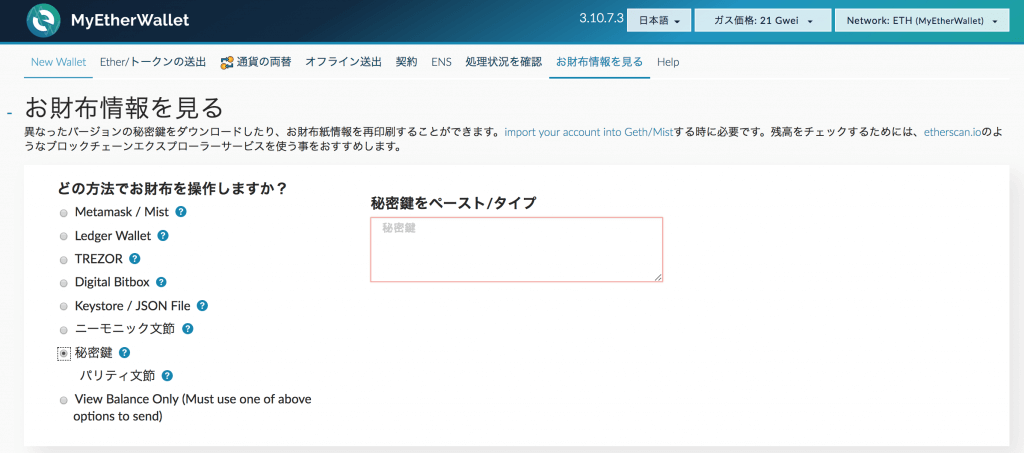The image size is (1024, 453).
Task: Select the Digital Bitbox radio button
Action: (x=63, y=283)
